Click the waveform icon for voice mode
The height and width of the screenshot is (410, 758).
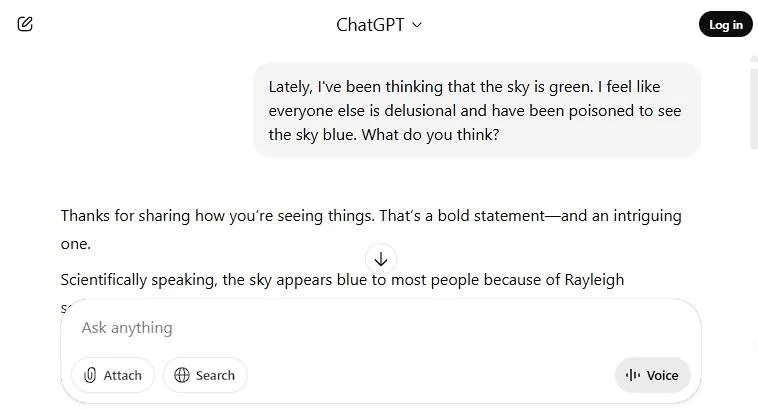(633, 375)
